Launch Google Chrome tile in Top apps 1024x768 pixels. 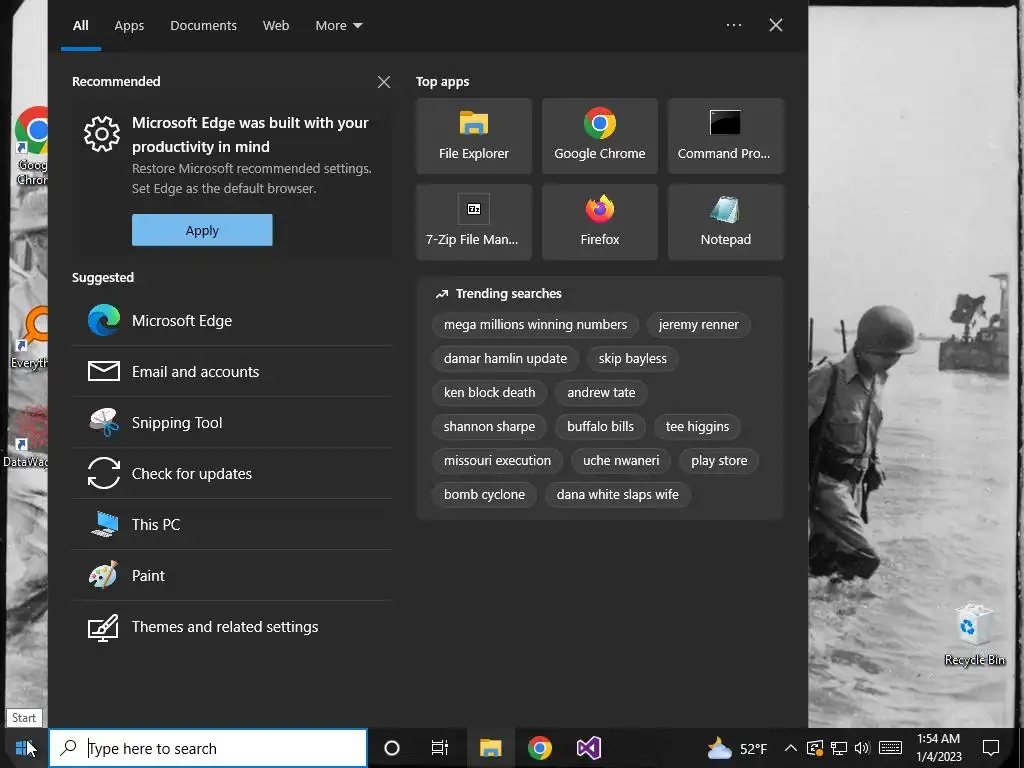pos(600,136)
